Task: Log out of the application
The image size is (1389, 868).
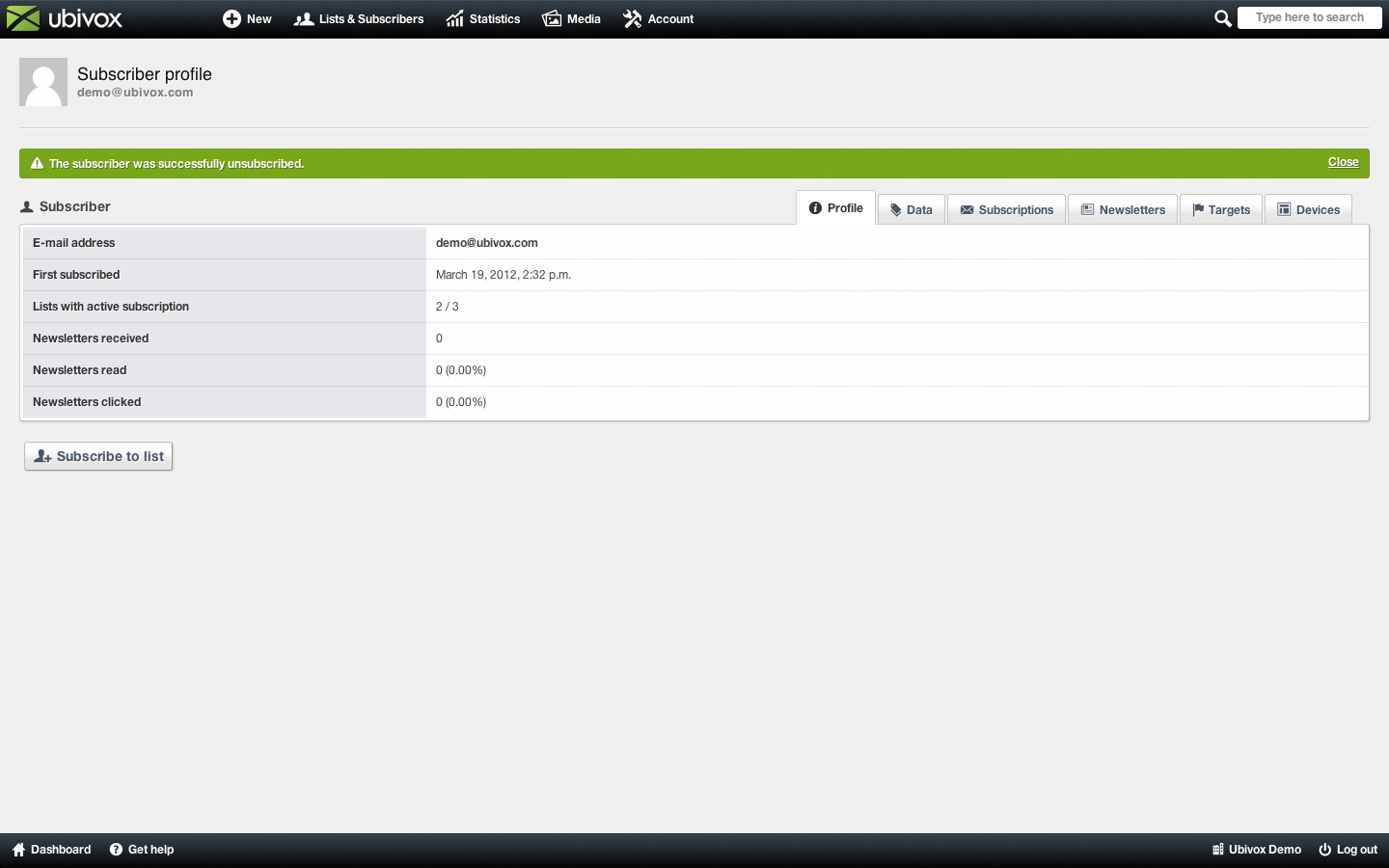Action: 1348,850
